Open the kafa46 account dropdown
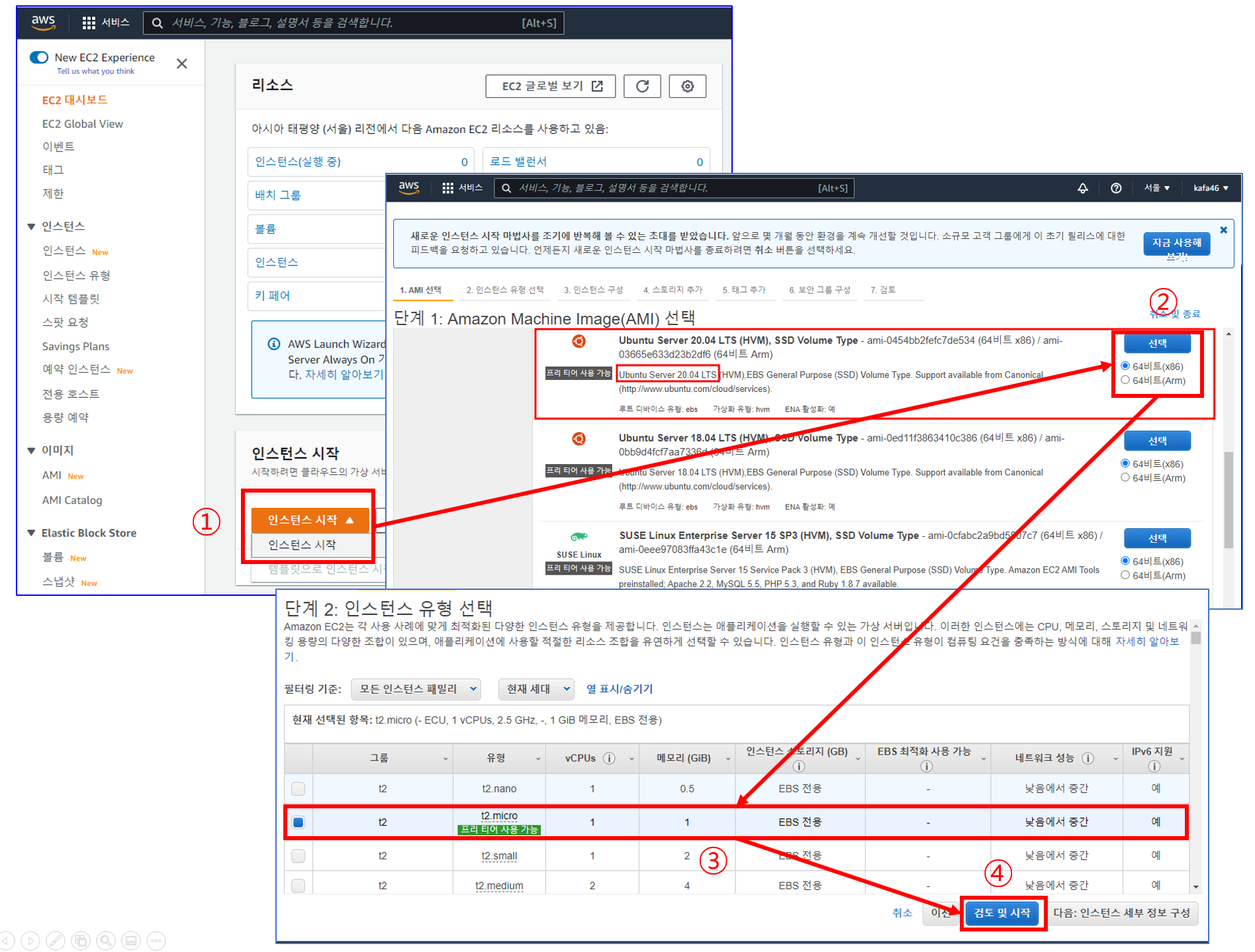The width and height of the screenshot is (1255, 952). click(x=1211, y=188)
